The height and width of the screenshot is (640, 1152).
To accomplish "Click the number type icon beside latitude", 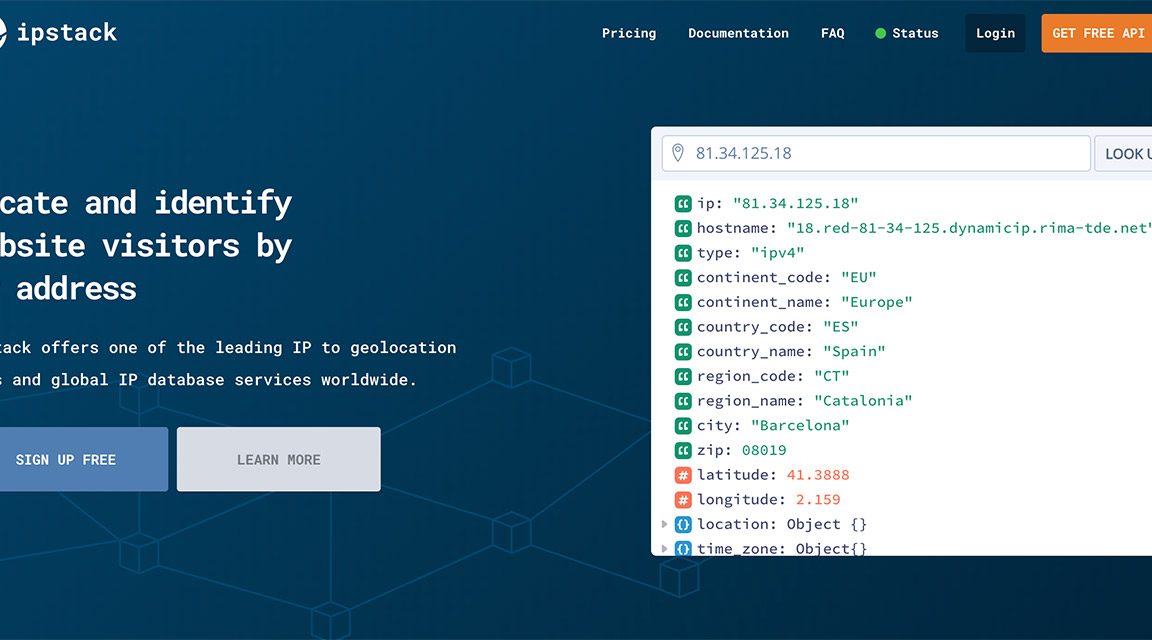I will 683,475.
